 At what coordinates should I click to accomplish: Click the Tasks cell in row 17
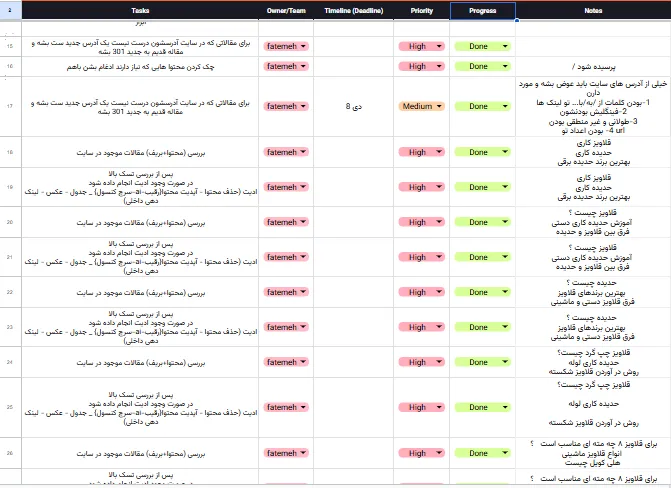(x=140, y=107)
